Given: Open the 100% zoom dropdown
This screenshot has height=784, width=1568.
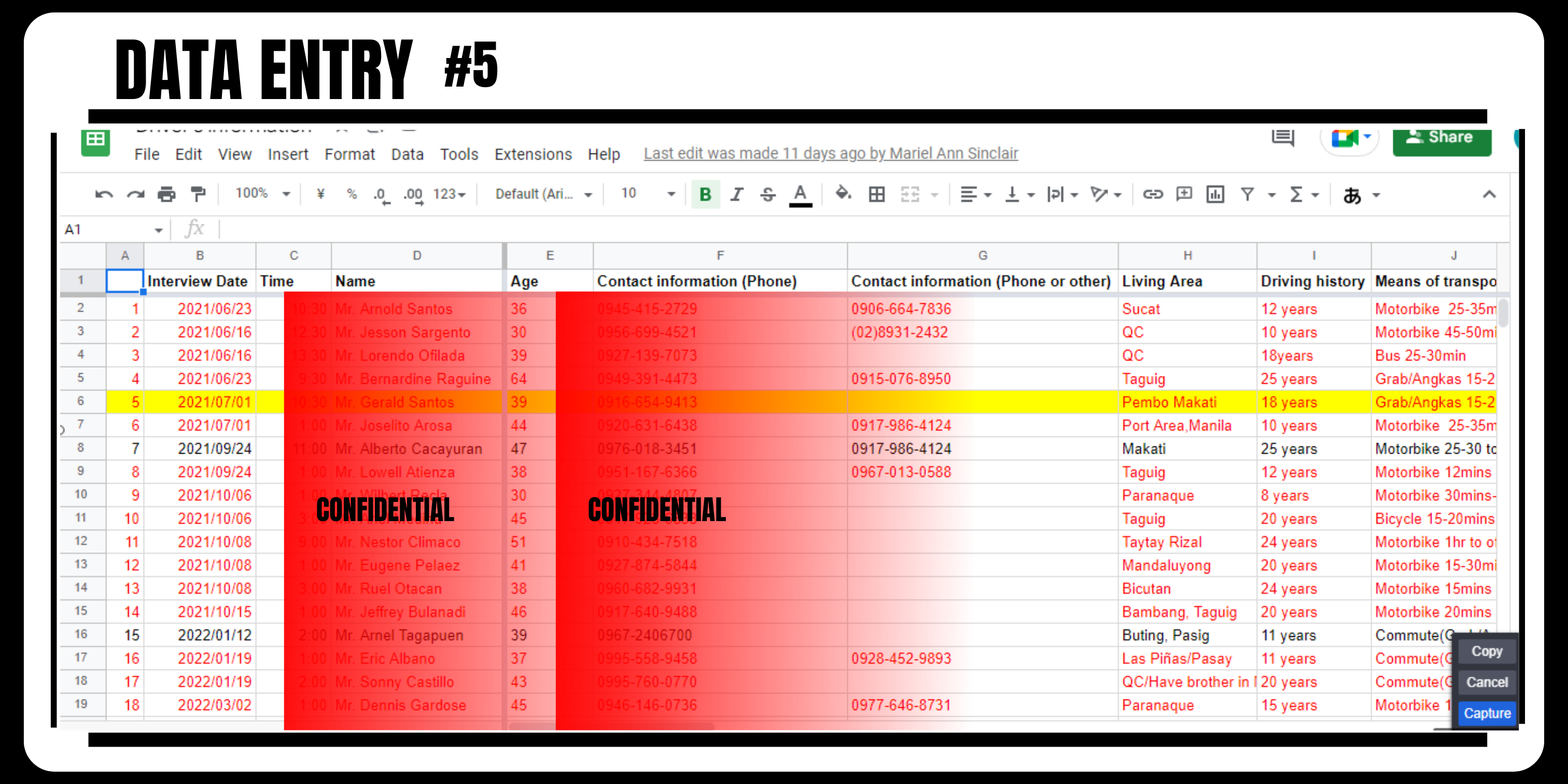Looking at the screenshot, I should tap(262, 194).
